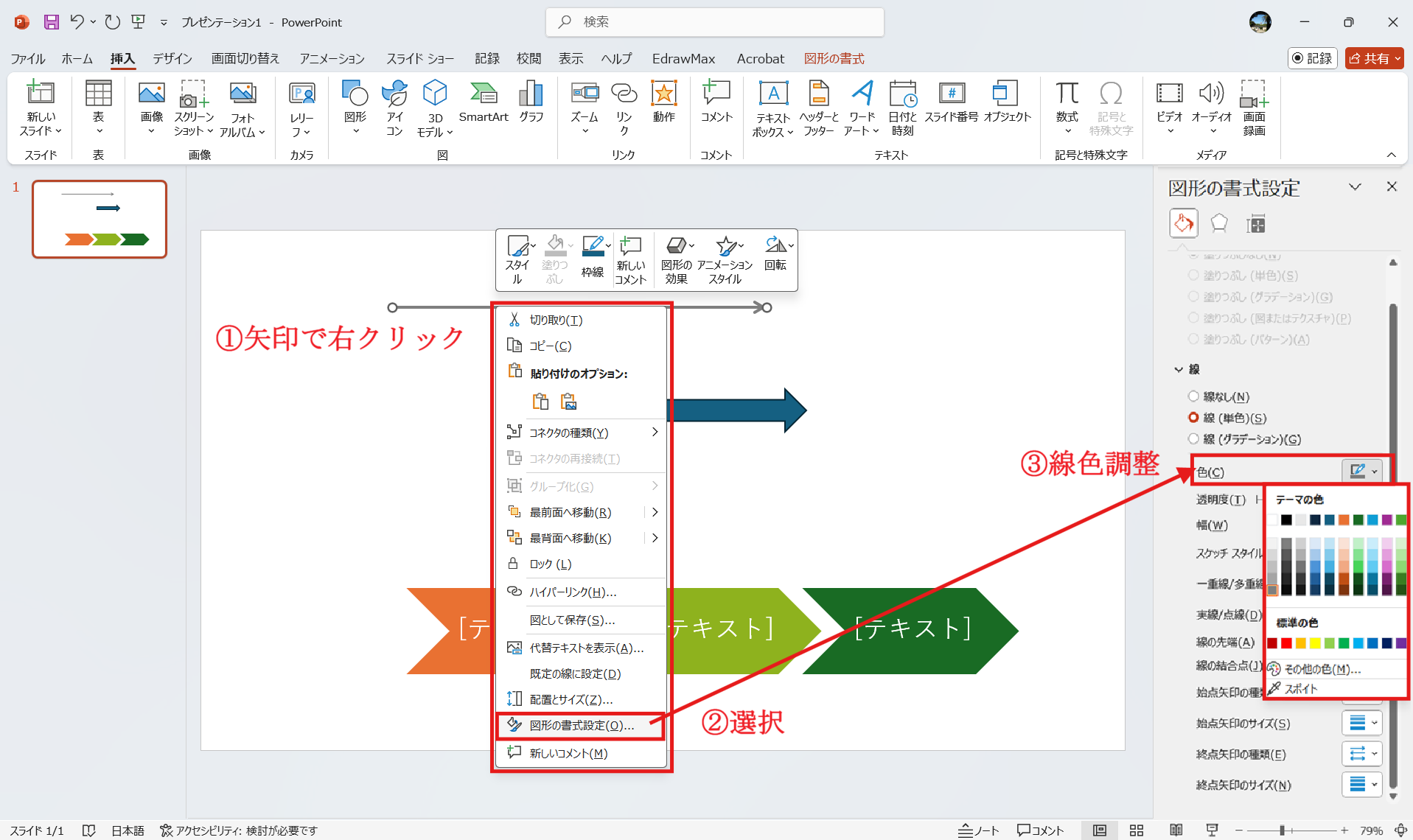Click その他の色(M)... option
The height and width of the screenshot is (840, 1413).
(1336, 669)
